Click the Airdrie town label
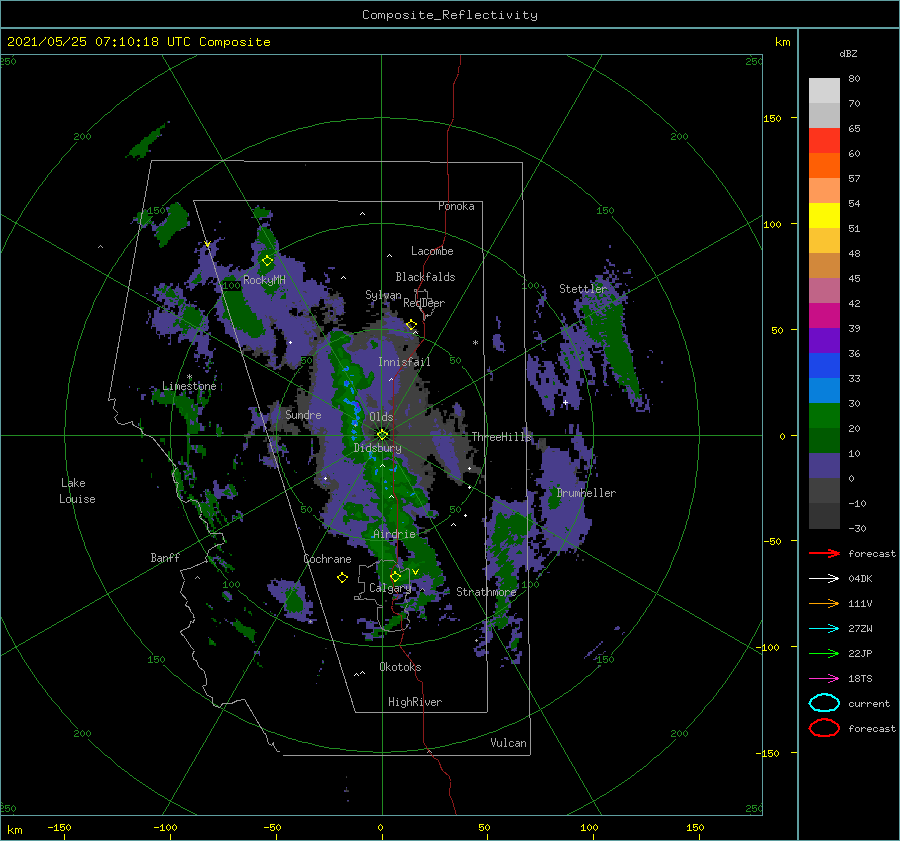The height and width of the screenshot is (841, 900). (394, 534)
